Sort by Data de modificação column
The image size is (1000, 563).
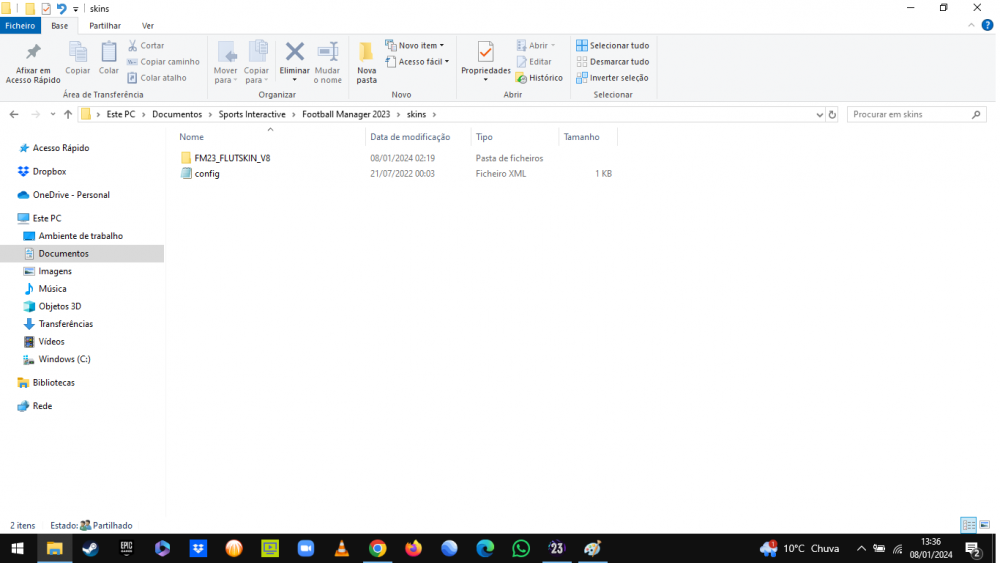click(410, 137)
